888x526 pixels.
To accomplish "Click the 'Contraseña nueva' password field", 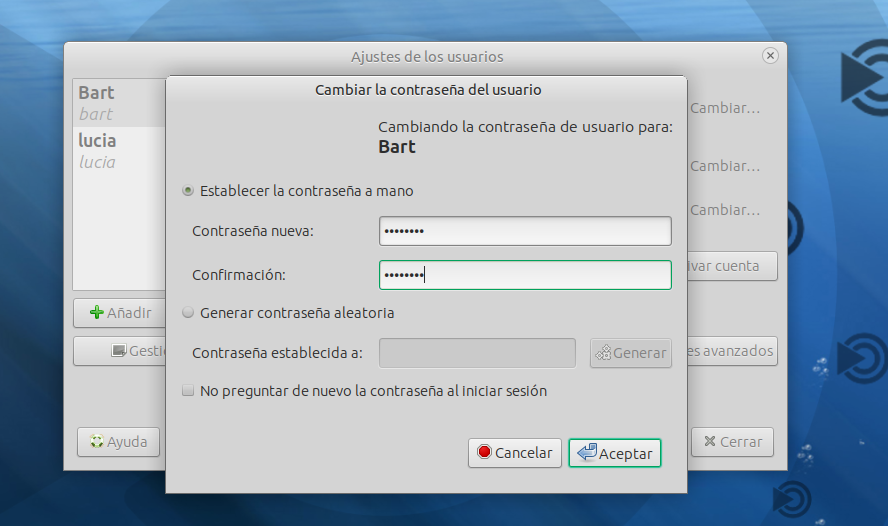I will 524,231.
